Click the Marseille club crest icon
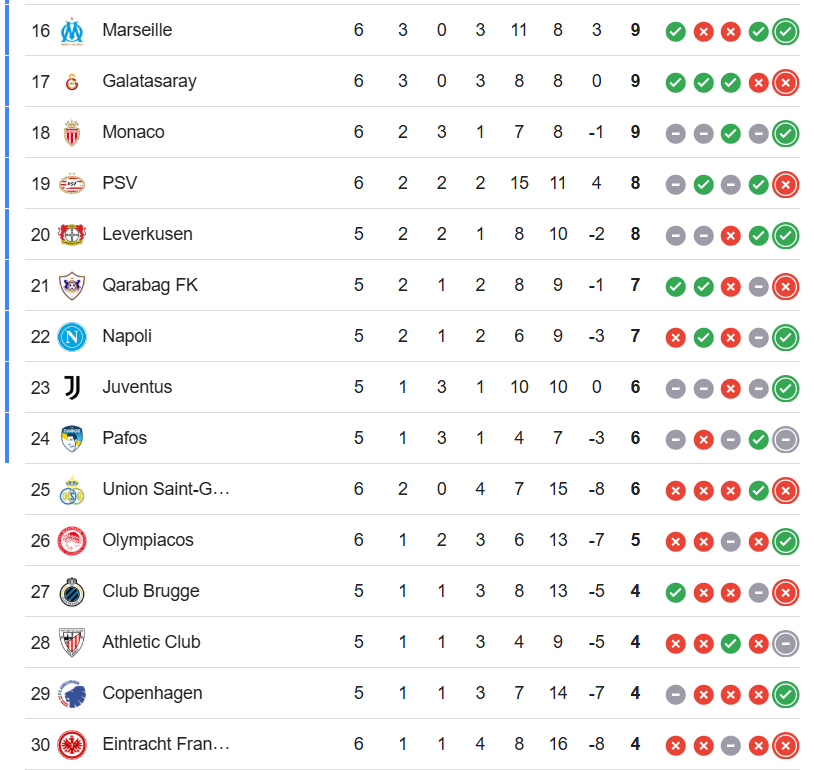Image resolution: width=814 pixels, height=770 pixels. 72,31
